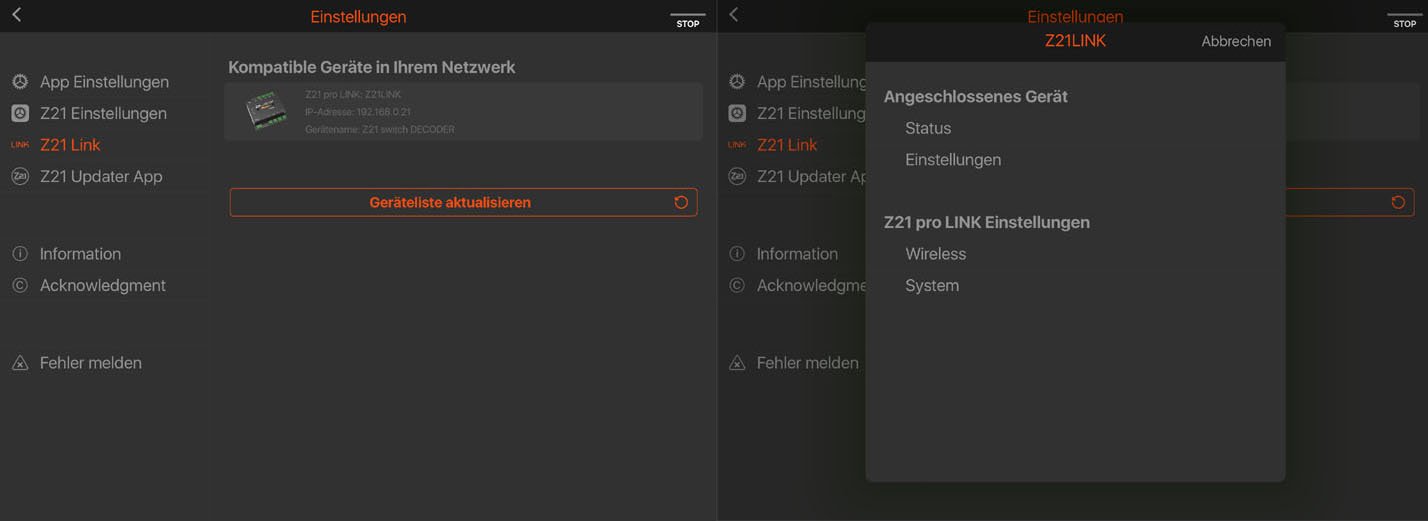Select Fehler melden on right screen sidebar
Viewport: 1428px width, 521px height.
click(x=808, y=363)
